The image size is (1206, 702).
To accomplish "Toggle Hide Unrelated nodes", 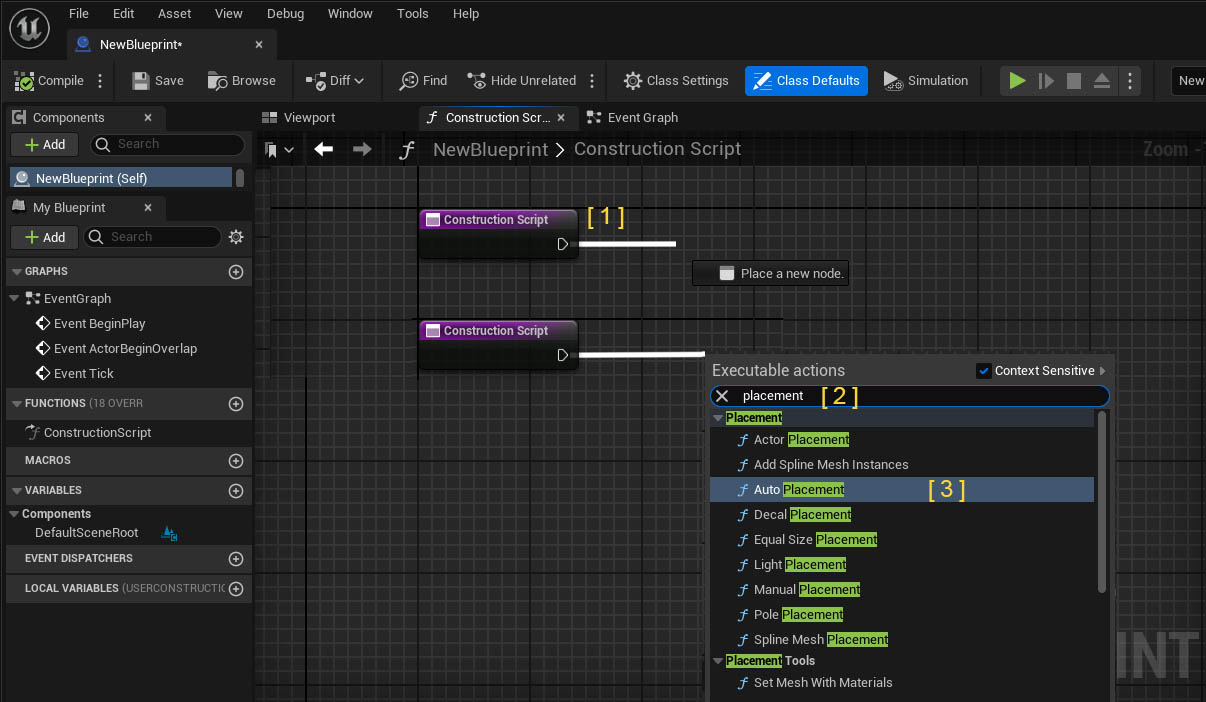I will coord(522,81).
